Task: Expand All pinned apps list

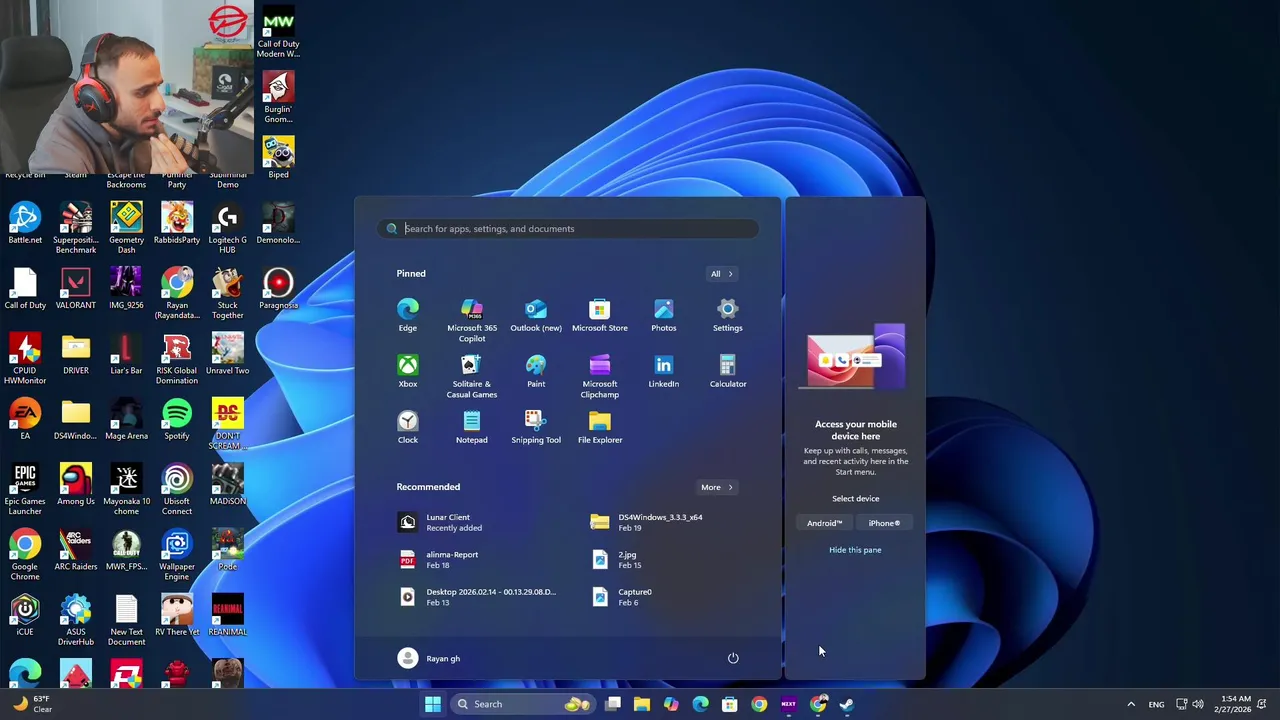Action: (721, 274)
